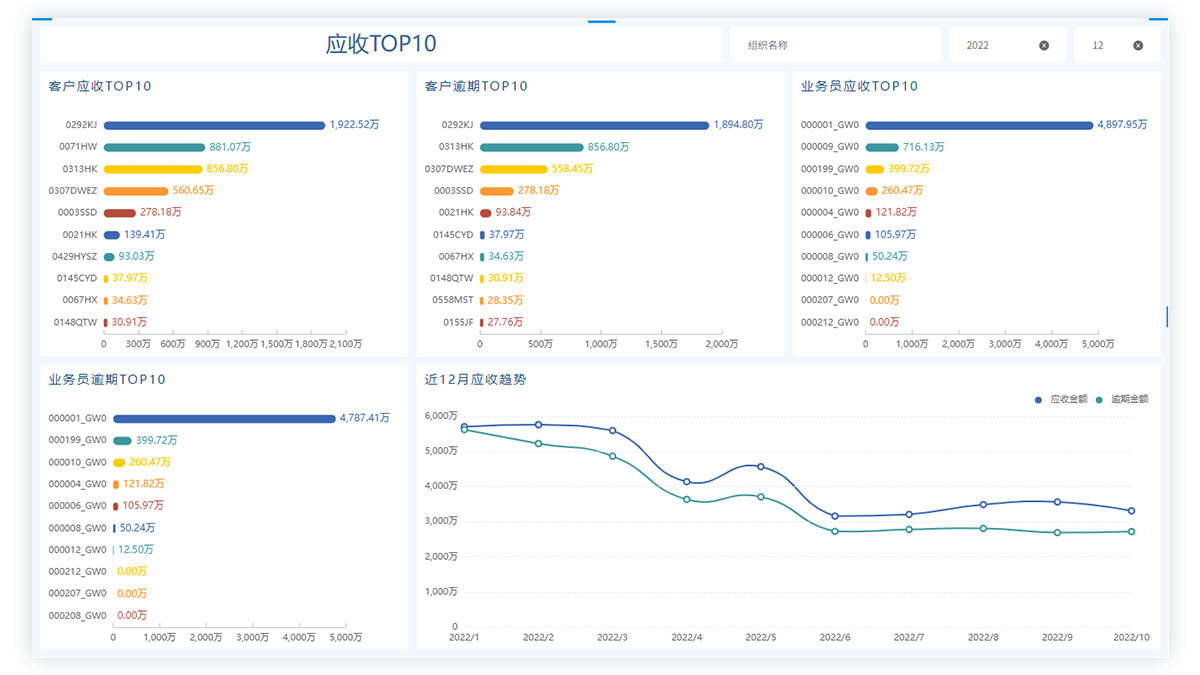
Task: Clear the month 12 filter
Action: [1138, 45]
